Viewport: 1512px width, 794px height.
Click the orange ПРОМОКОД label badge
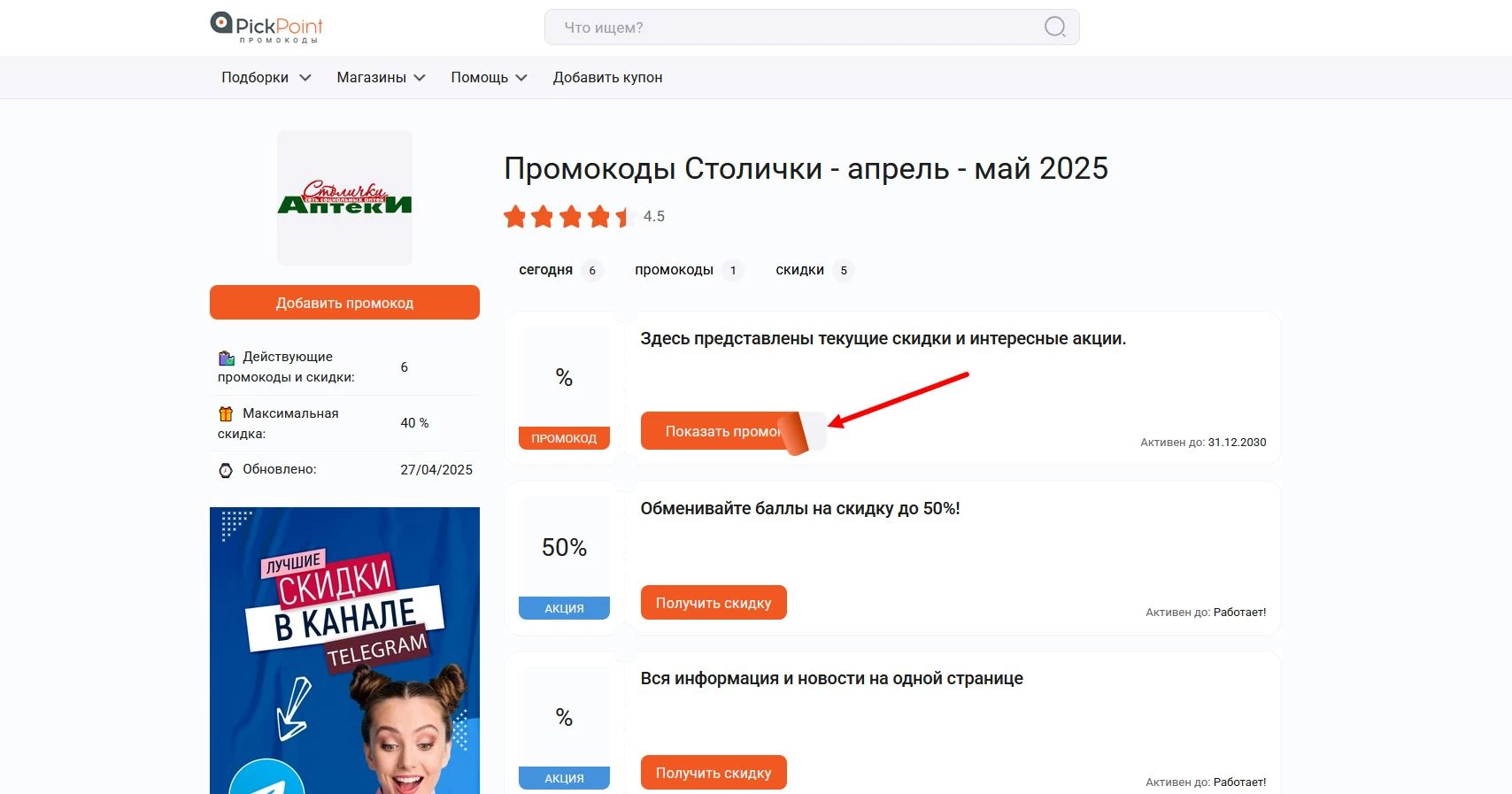coord(564,438)
